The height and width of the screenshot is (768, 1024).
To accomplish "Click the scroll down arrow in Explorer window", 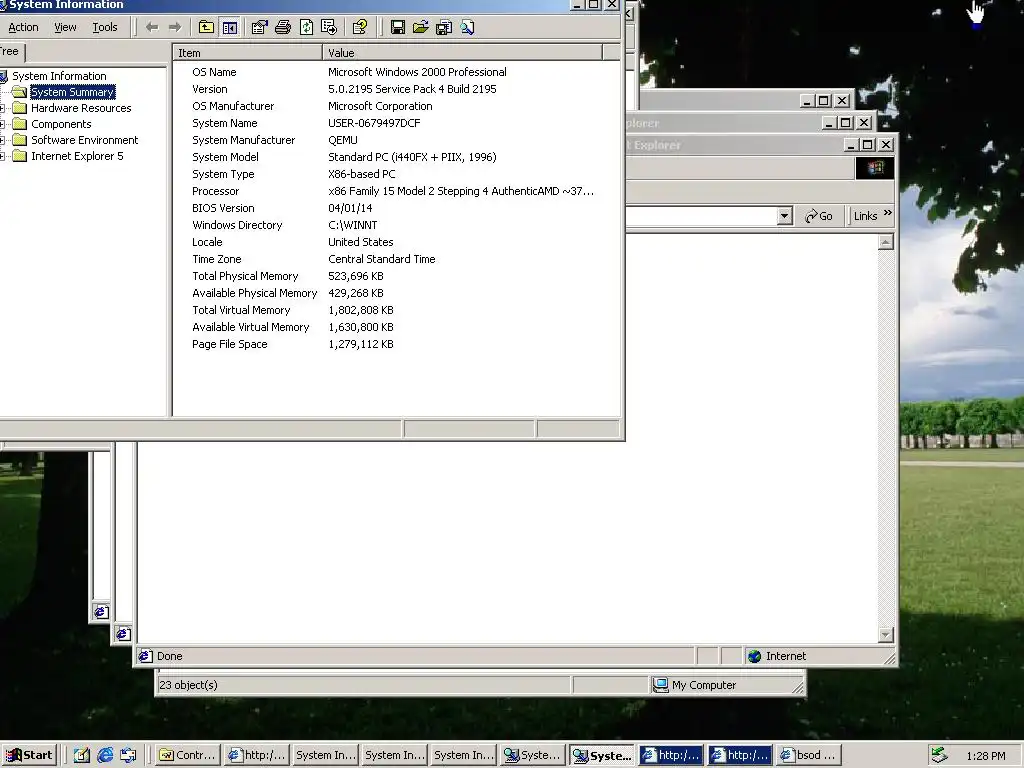I will coord(886,634).
